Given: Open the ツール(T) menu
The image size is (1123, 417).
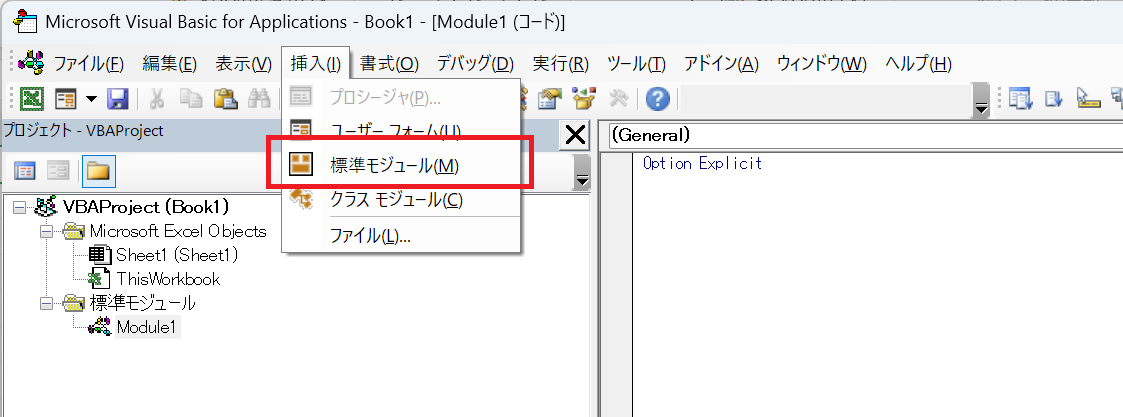Looking at the screenshot, I should click(637, 63).
